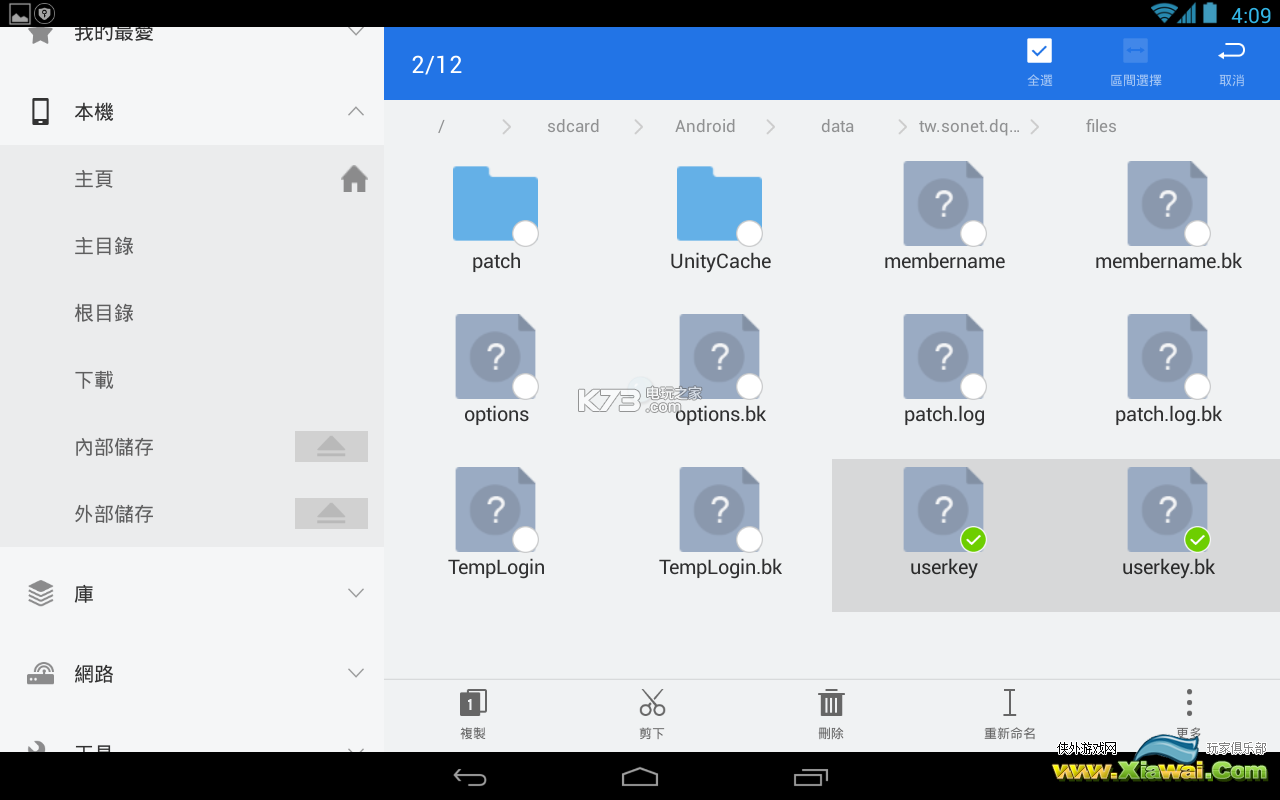Expand the 庫 section chevron
Viewport: 1280px width, 800px height.
(356, 593)
